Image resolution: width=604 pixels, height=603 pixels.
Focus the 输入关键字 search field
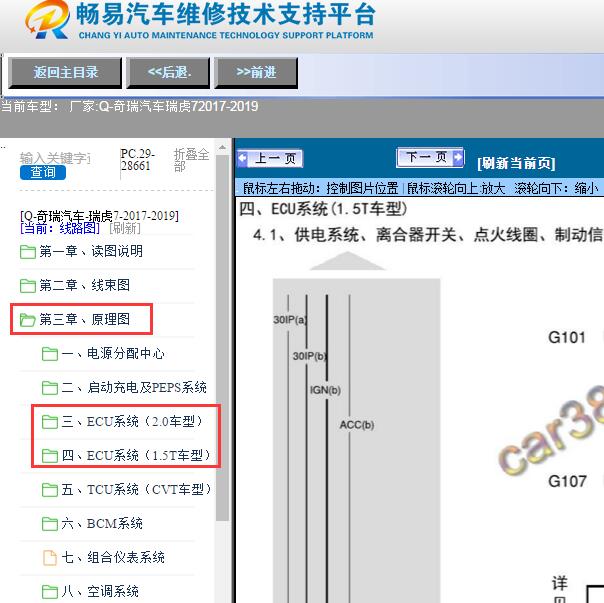point(55,158)
